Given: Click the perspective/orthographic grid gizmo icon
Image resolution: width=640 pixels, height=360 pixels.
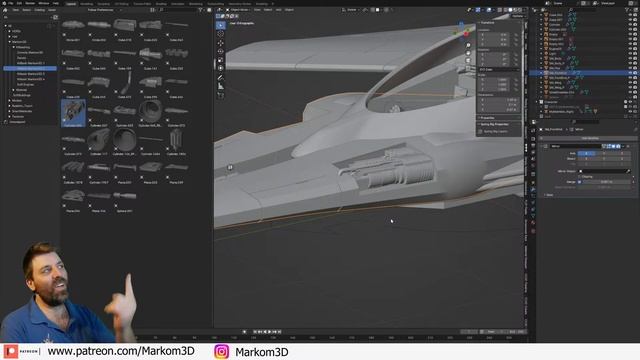Looking at the screenshot, I should pos(468,68).
